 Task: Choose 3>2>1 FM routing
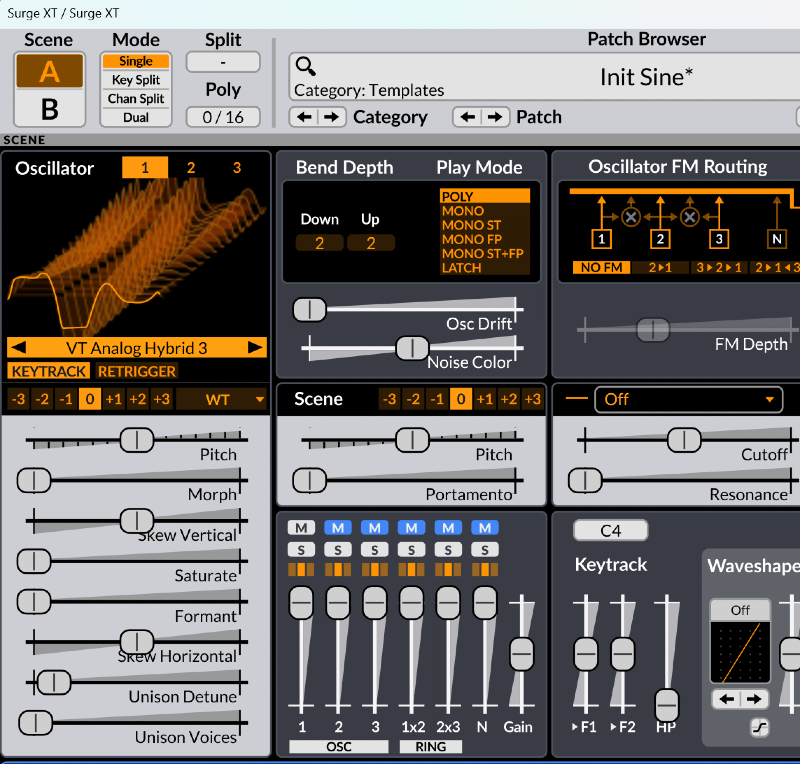tap(719, 267)
